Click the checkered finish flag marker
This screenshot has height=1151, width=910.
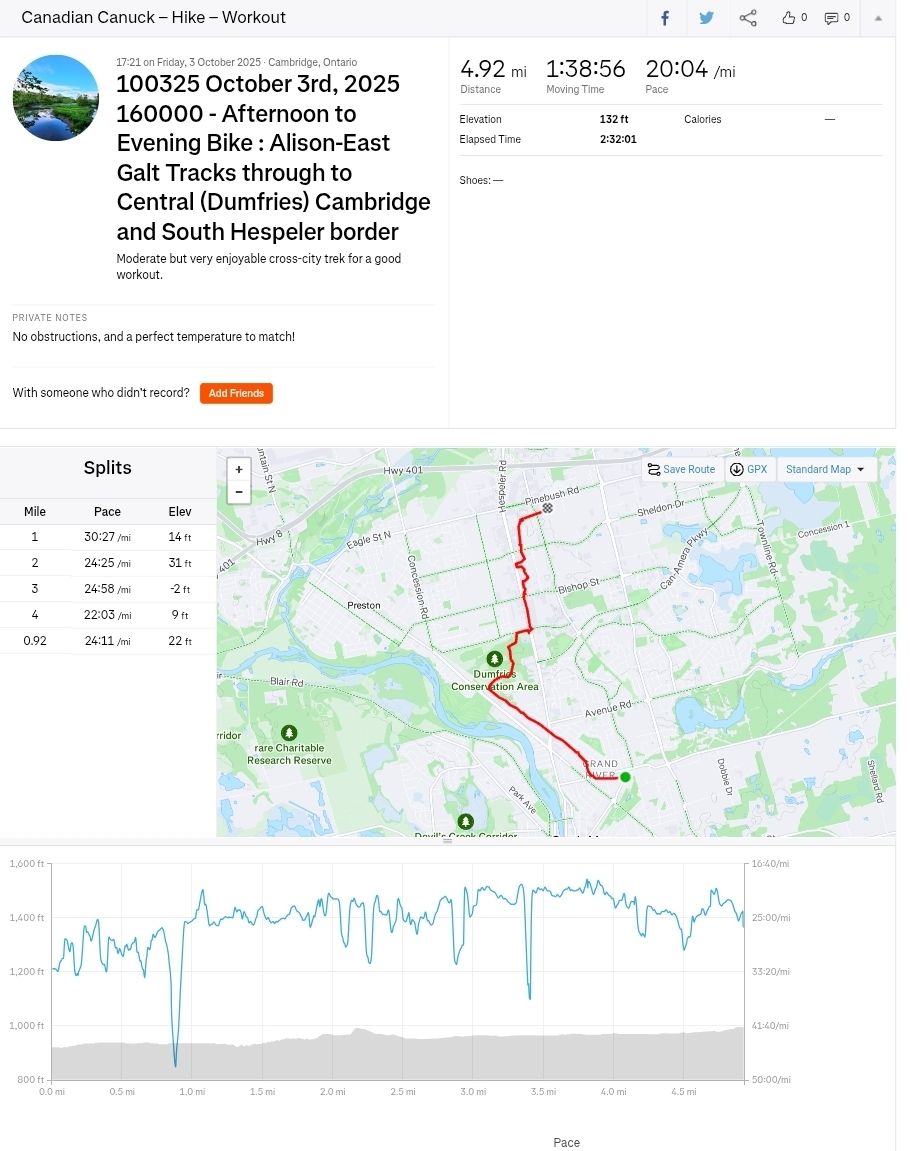tap(547, 508)
